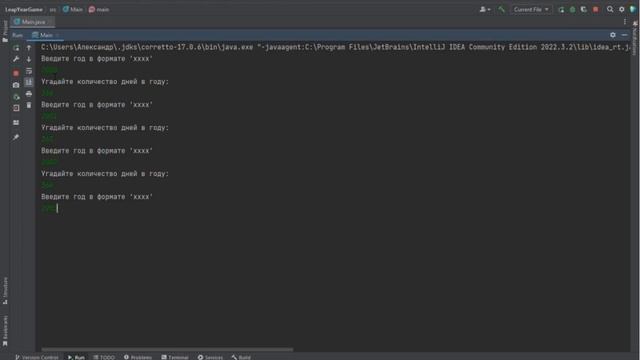Image resolution: width=640 pixels, height=360 pixels.
Task: Dump threads with the camera icon
Action: (16, 85)
